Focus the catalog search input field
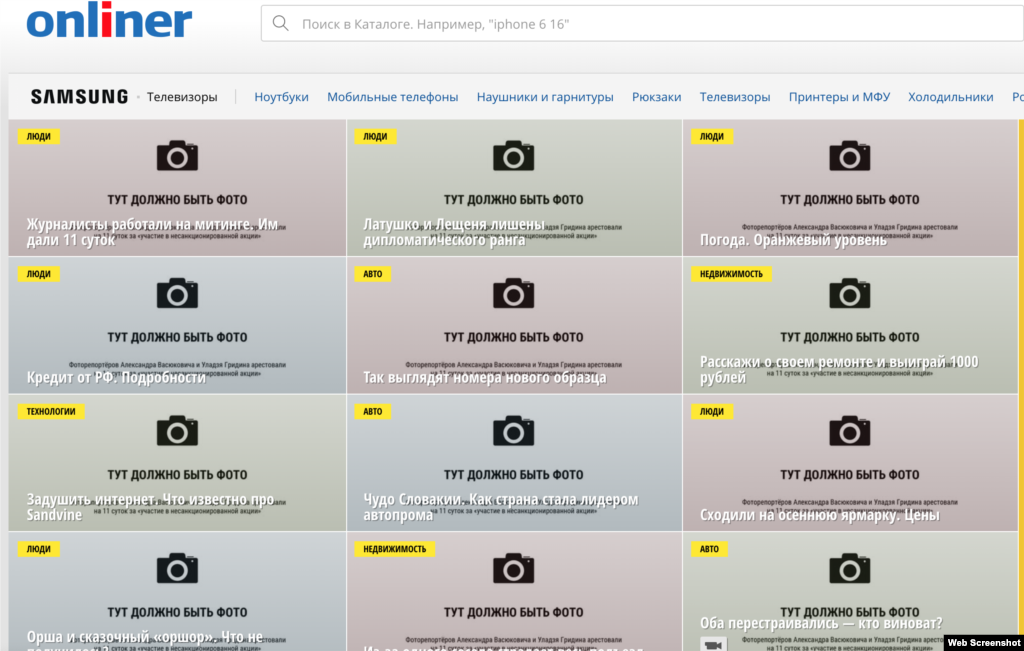 640,24
